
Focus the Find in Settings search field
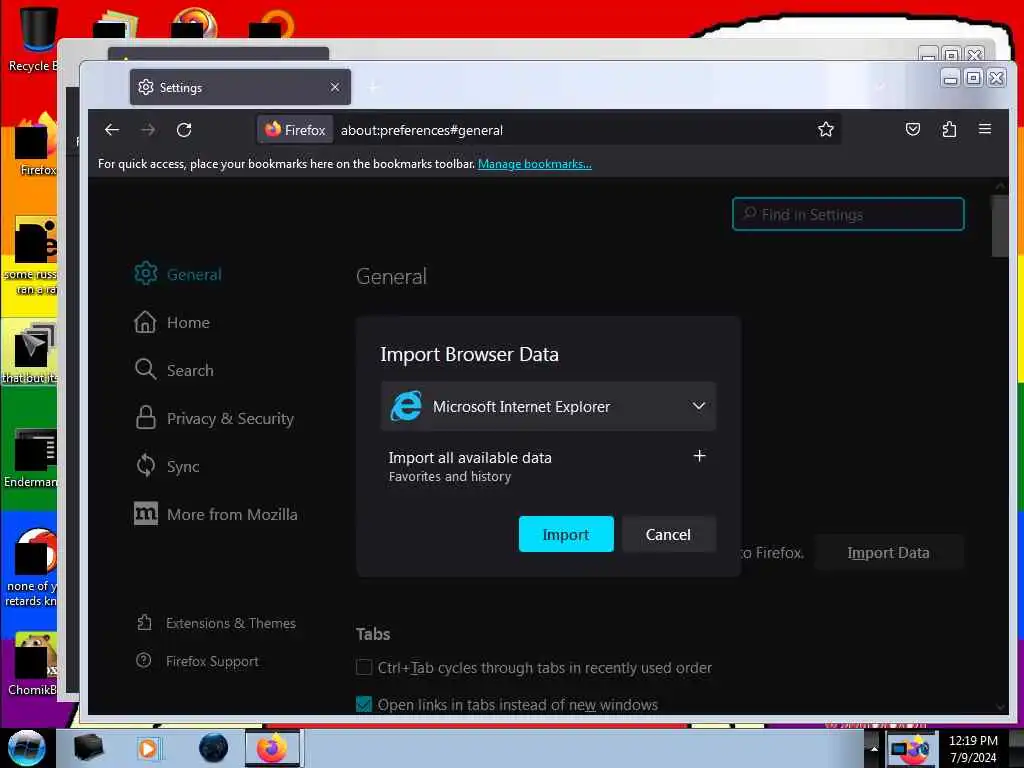848,214
